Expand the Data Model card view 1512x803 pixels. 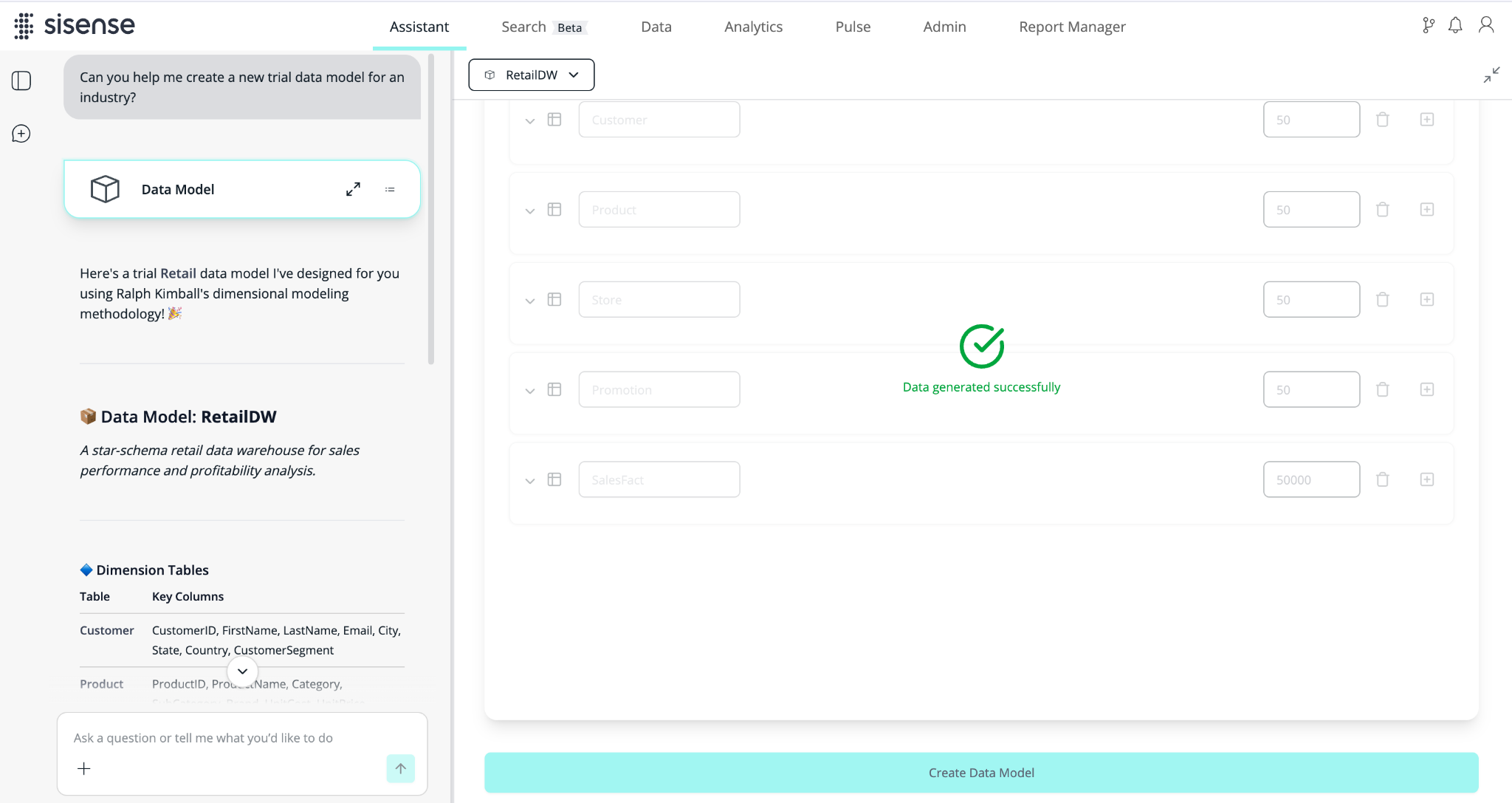(353, 189)
